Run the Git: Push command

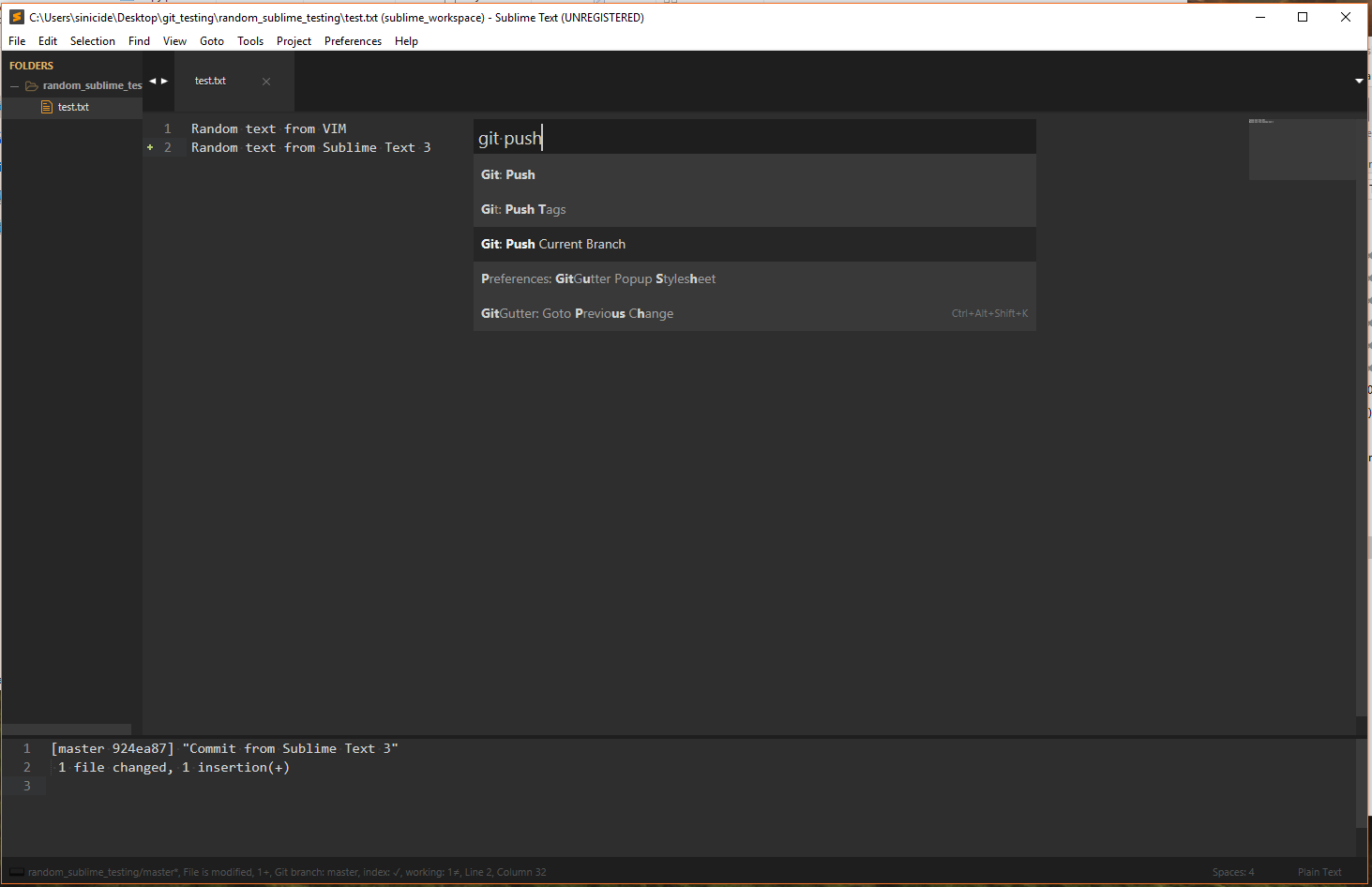[755, 174]
